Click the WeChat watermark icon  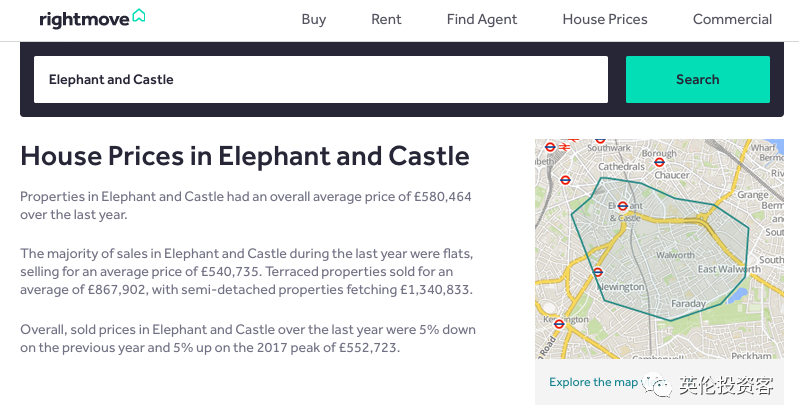click(x=657, y=383)
